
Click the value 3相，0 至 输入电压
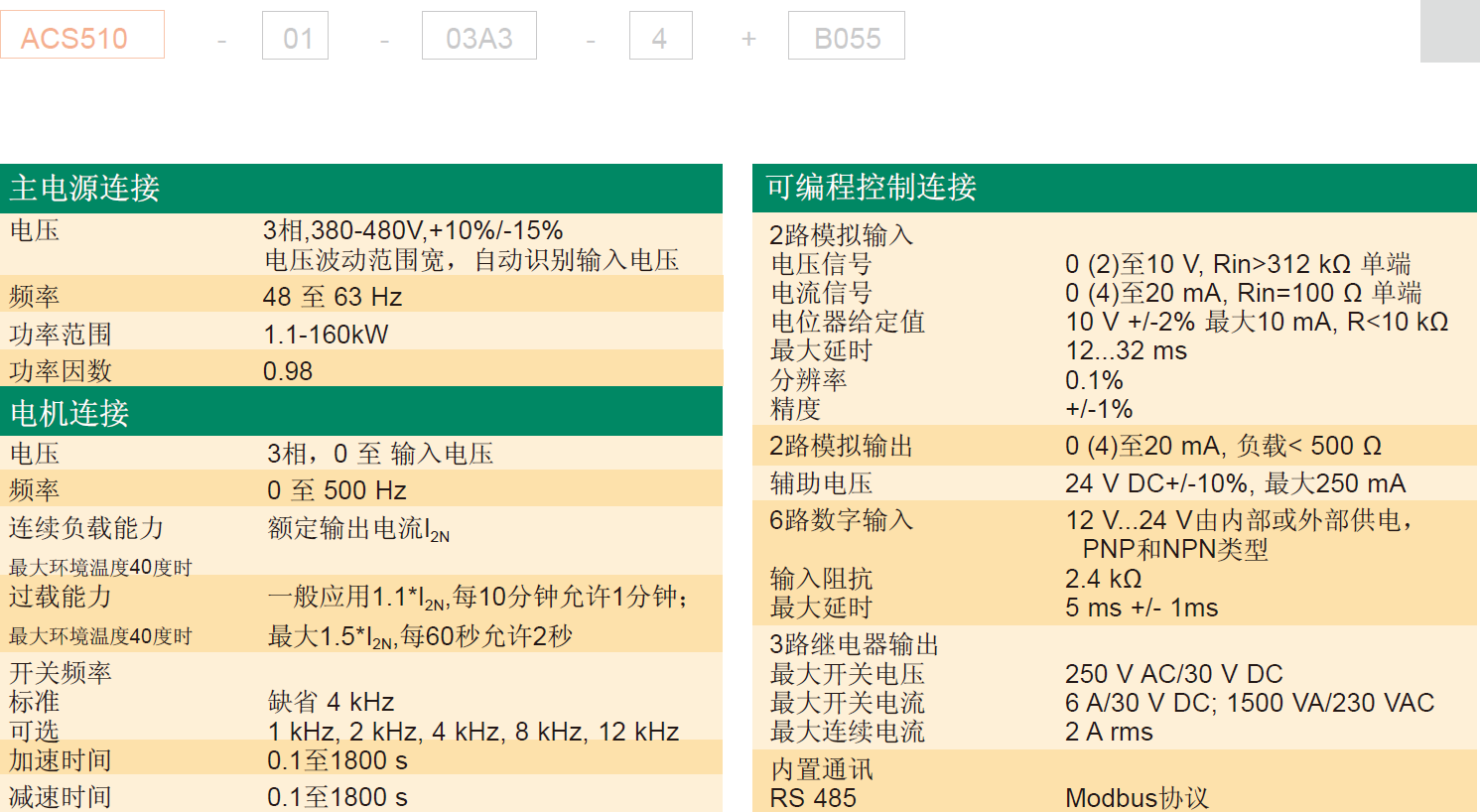pos(380,454)
